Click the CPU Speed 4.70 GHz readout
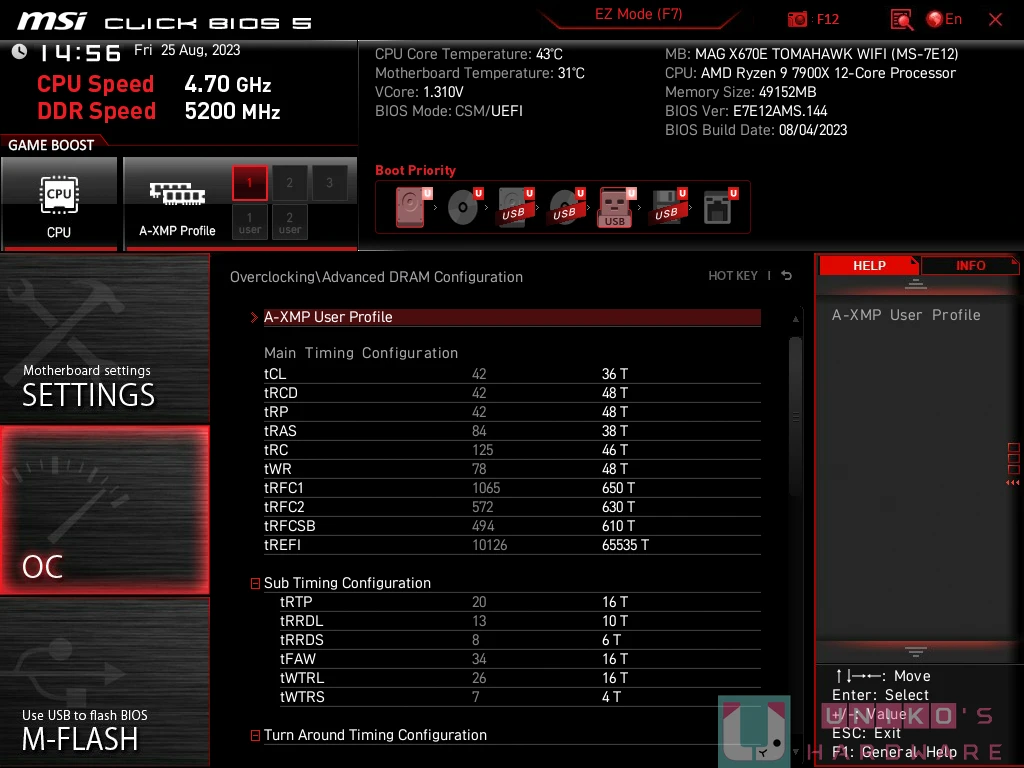 pyautogui.click(x=154, y=84)
